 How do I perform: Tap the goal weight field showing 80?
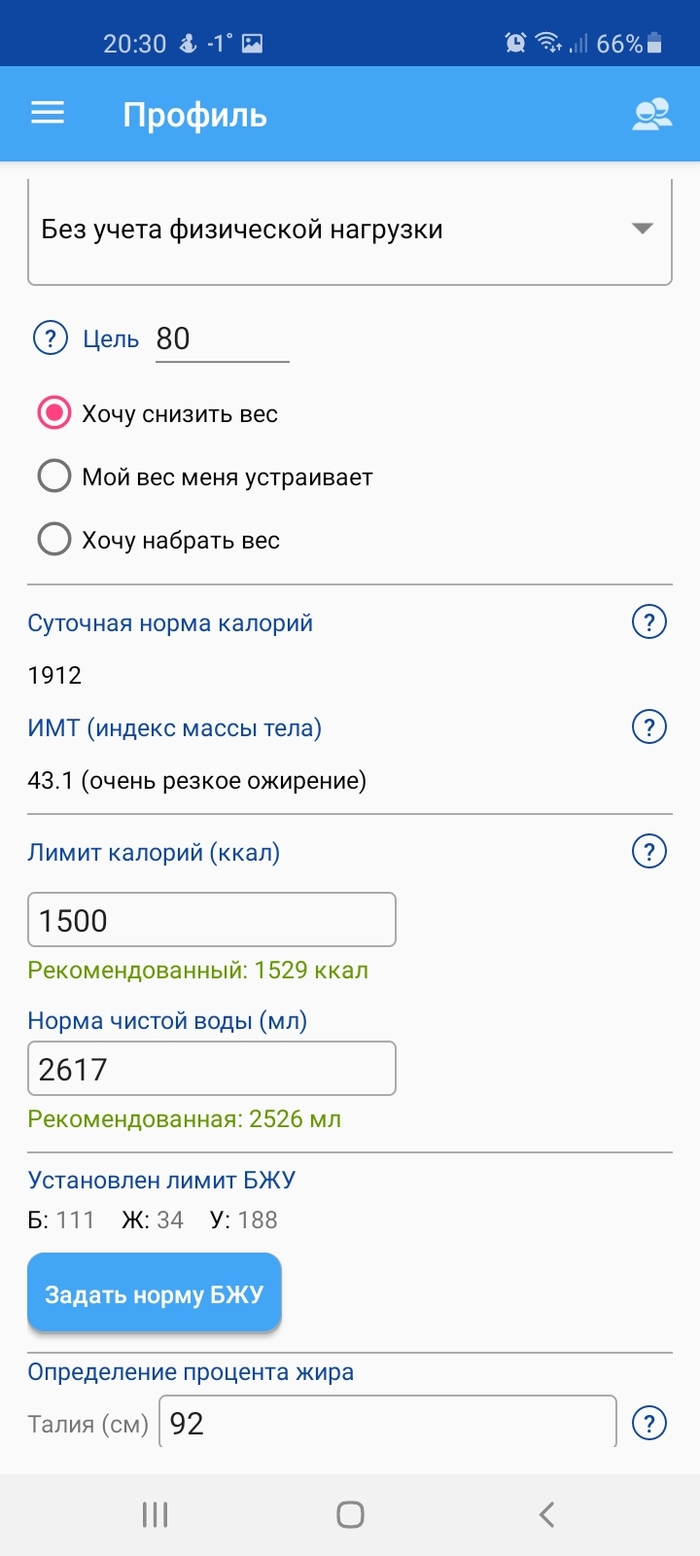(221, 339)
